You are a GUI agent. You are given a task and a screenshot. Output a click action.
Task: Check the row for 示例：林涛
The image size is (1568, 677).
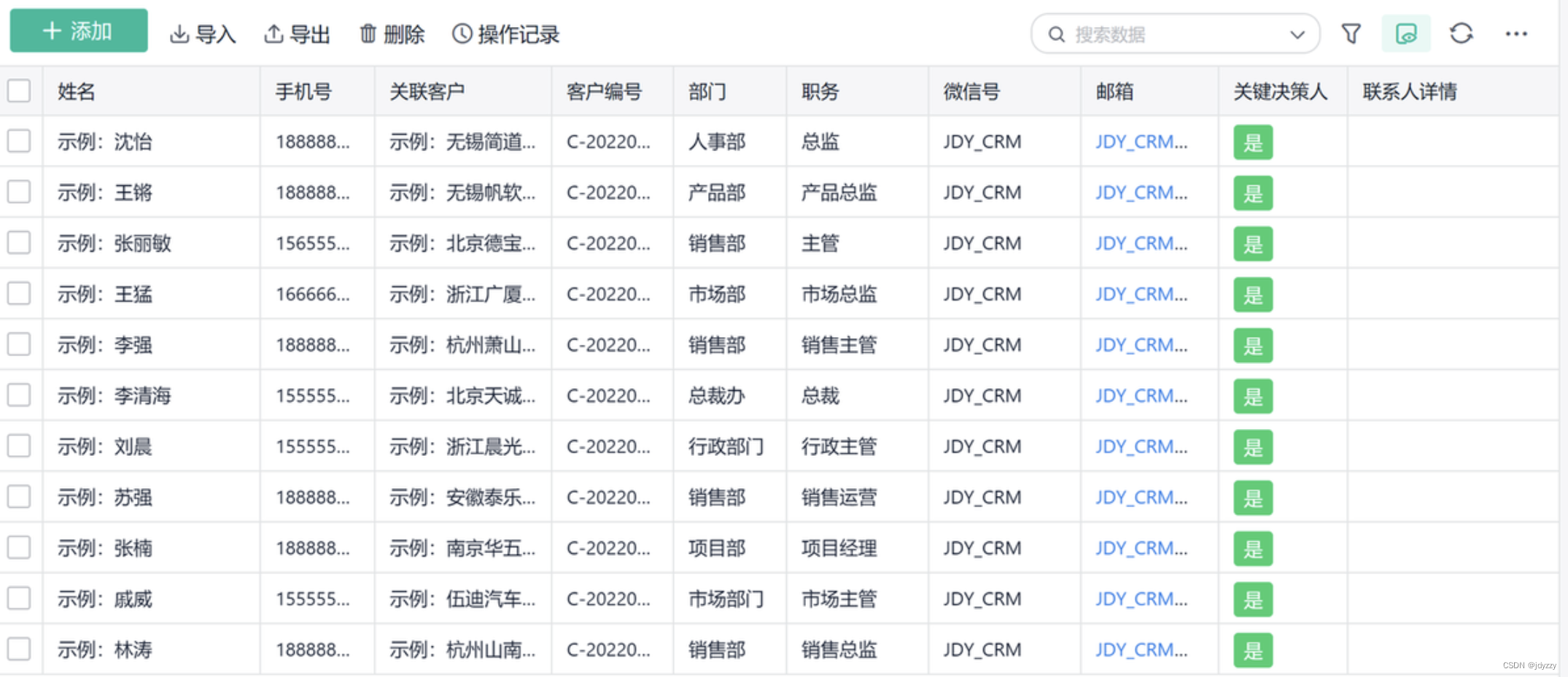(19, 649)
